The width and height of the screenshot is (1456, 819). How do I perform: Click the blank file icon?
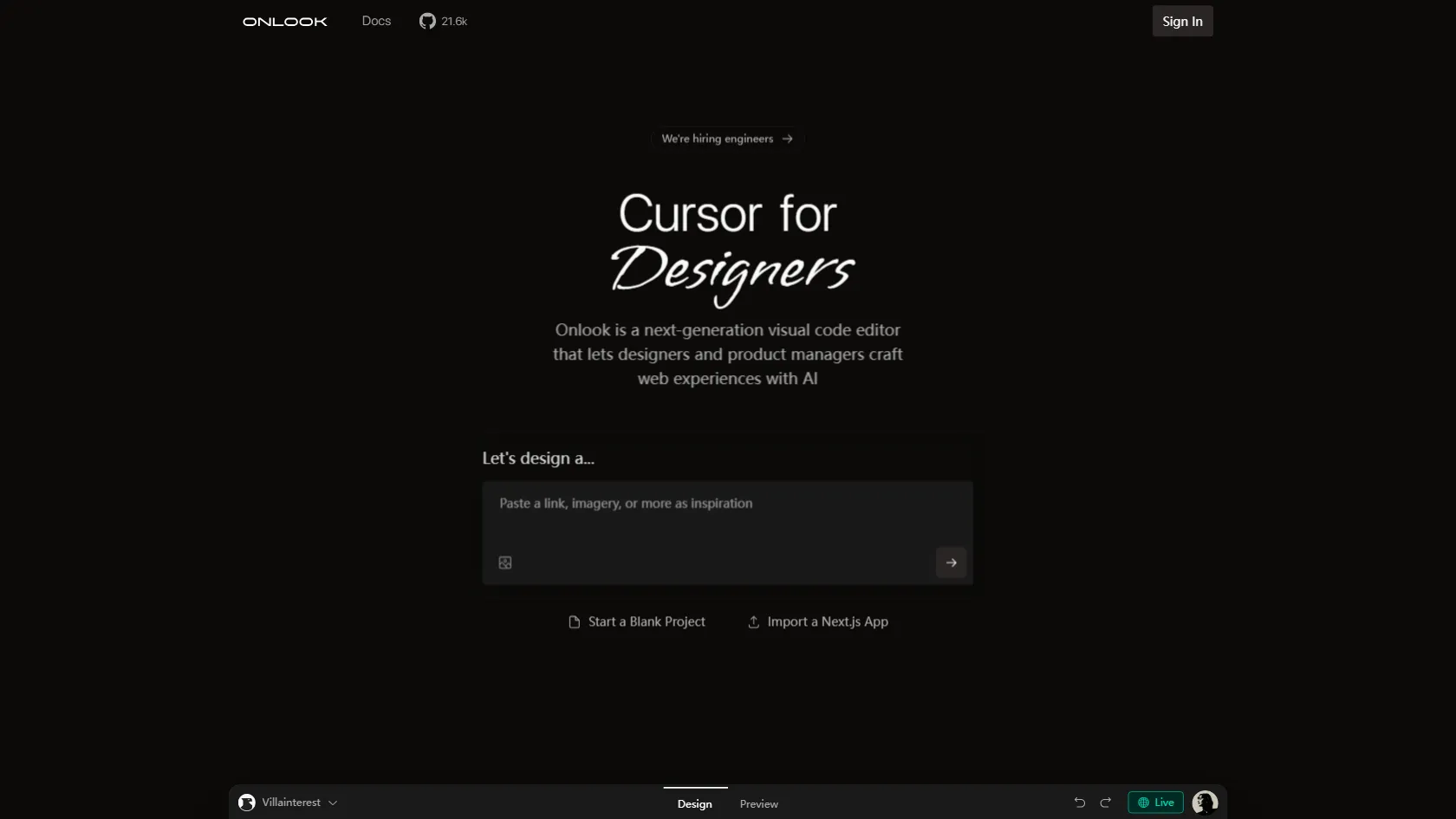point(574,622)
